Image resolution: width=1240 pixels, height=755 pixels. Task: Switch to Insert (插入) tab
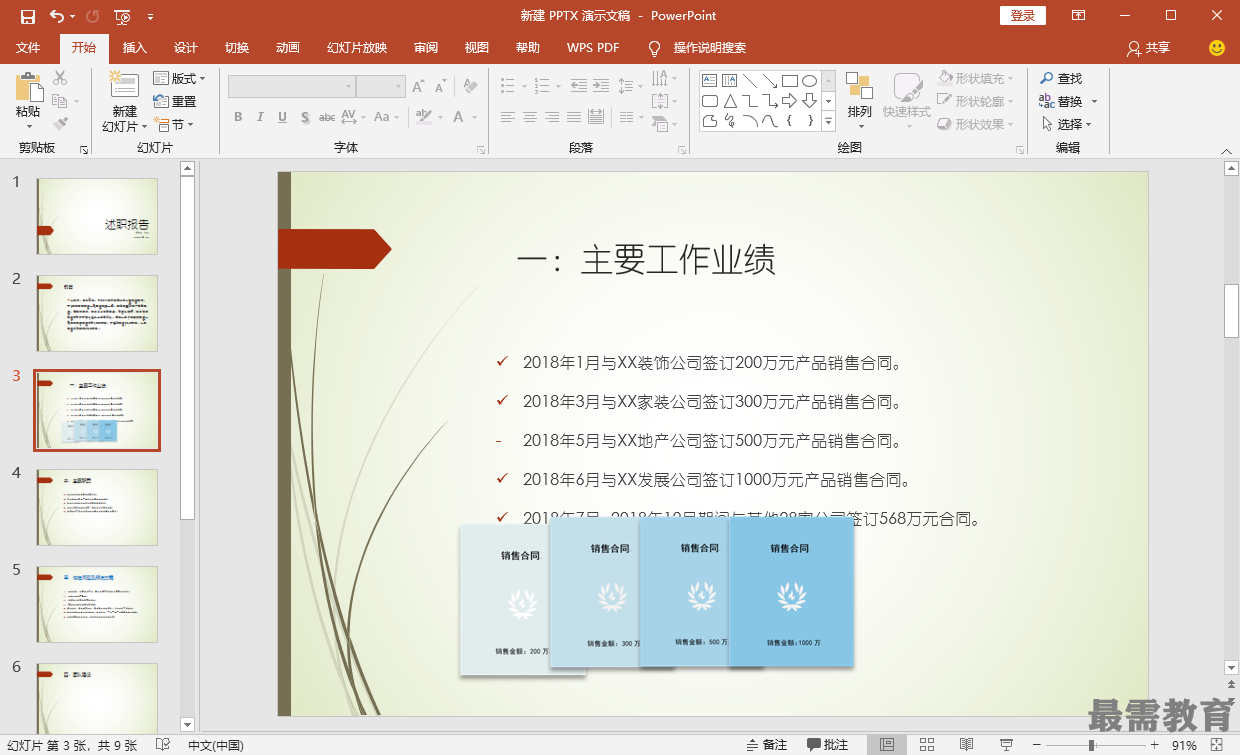click(x=134, y=48)
